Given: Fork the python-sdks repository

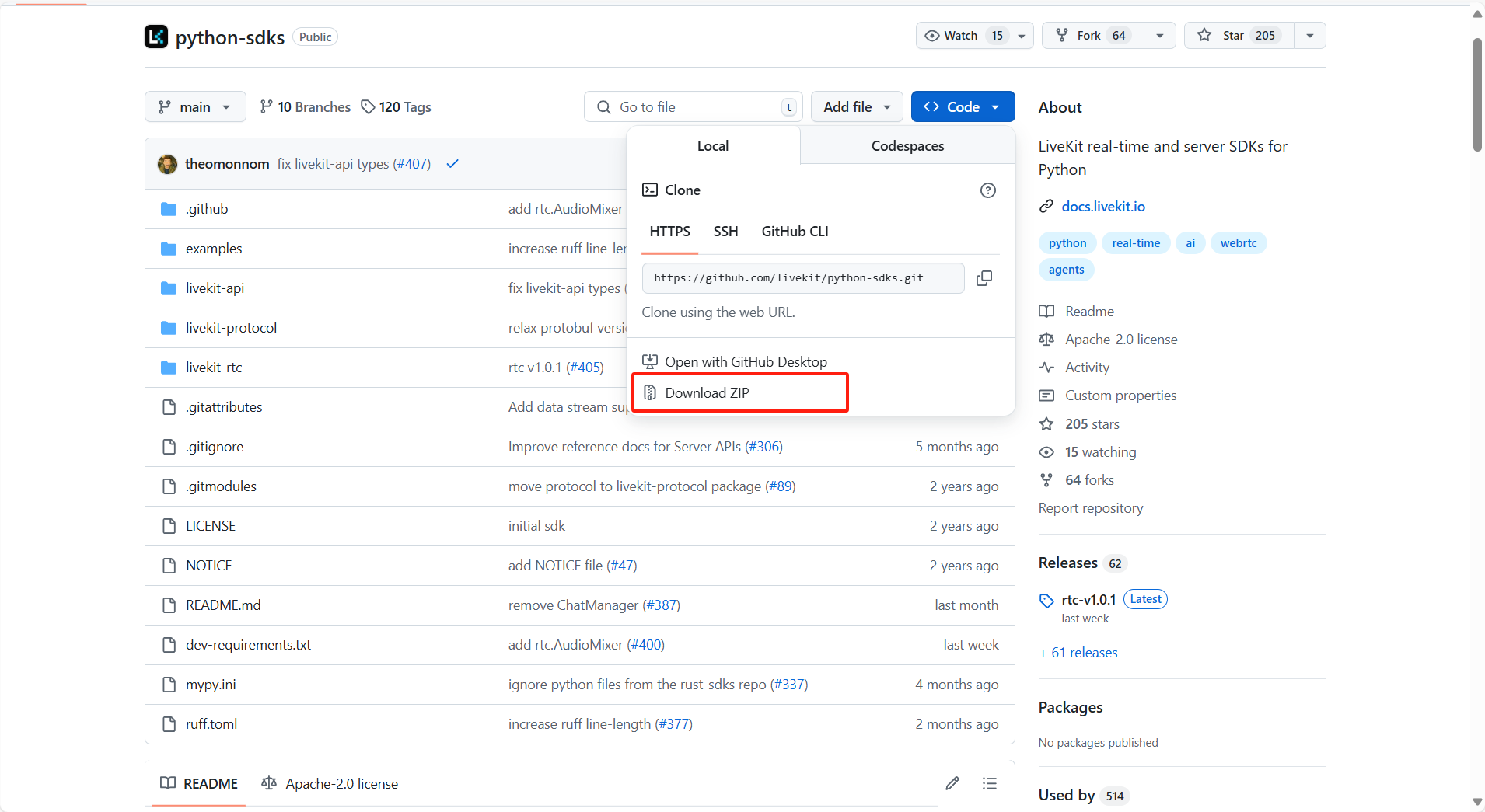Looking at the screenshot, I should click(x=1093, y=36).
